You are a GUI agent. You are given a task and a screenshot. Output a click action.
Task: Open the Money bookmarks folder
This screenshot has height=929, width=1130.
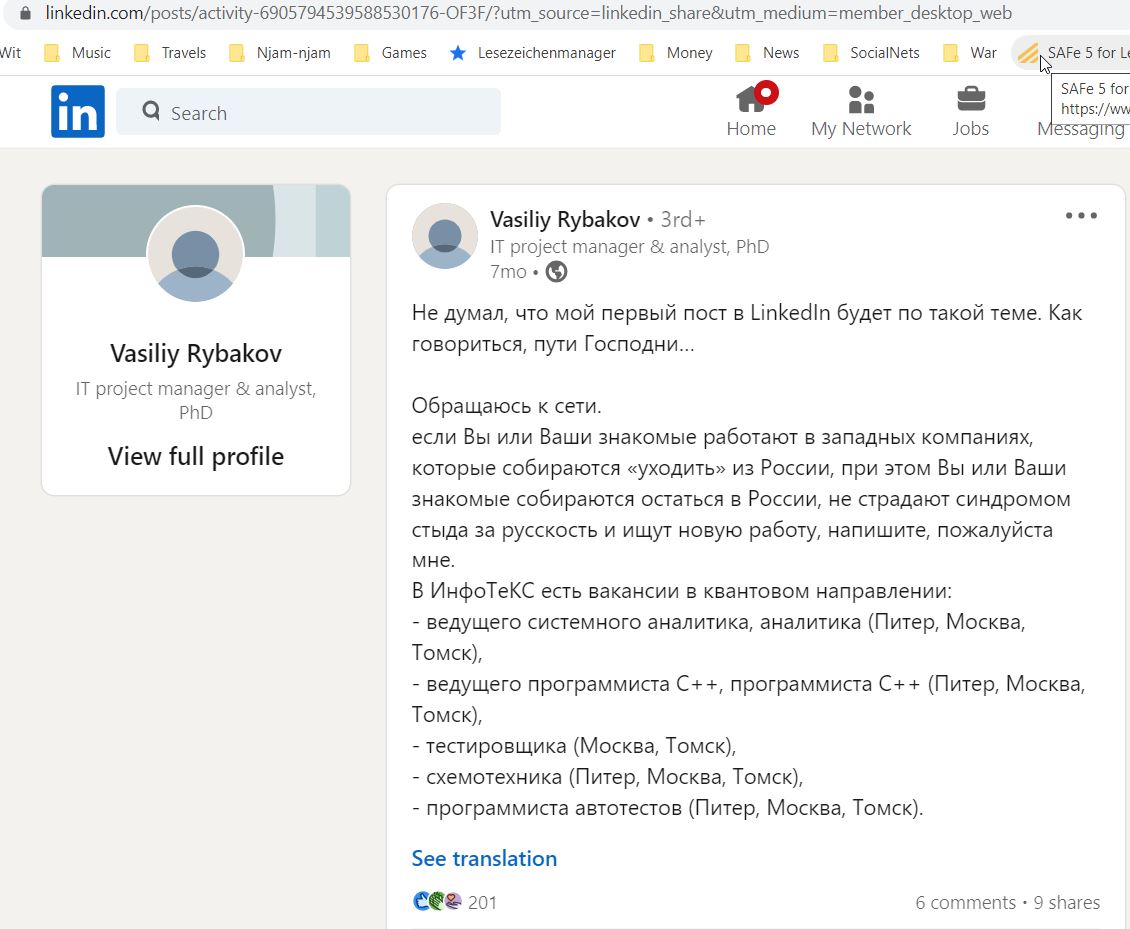click(675, 53)
